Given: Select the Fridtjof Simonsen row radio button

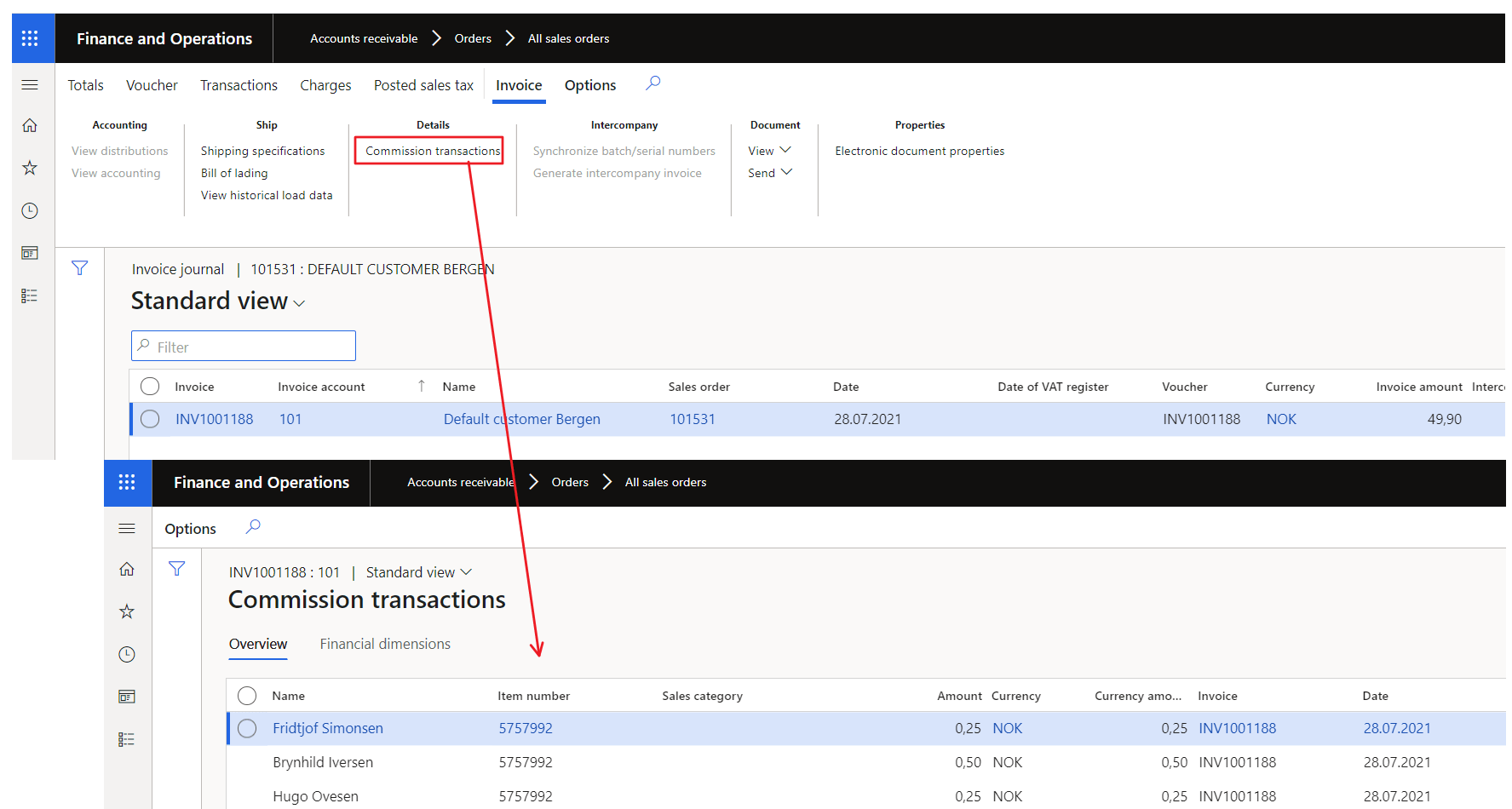Looking at the screenshot, I should (x=247, y=728).
